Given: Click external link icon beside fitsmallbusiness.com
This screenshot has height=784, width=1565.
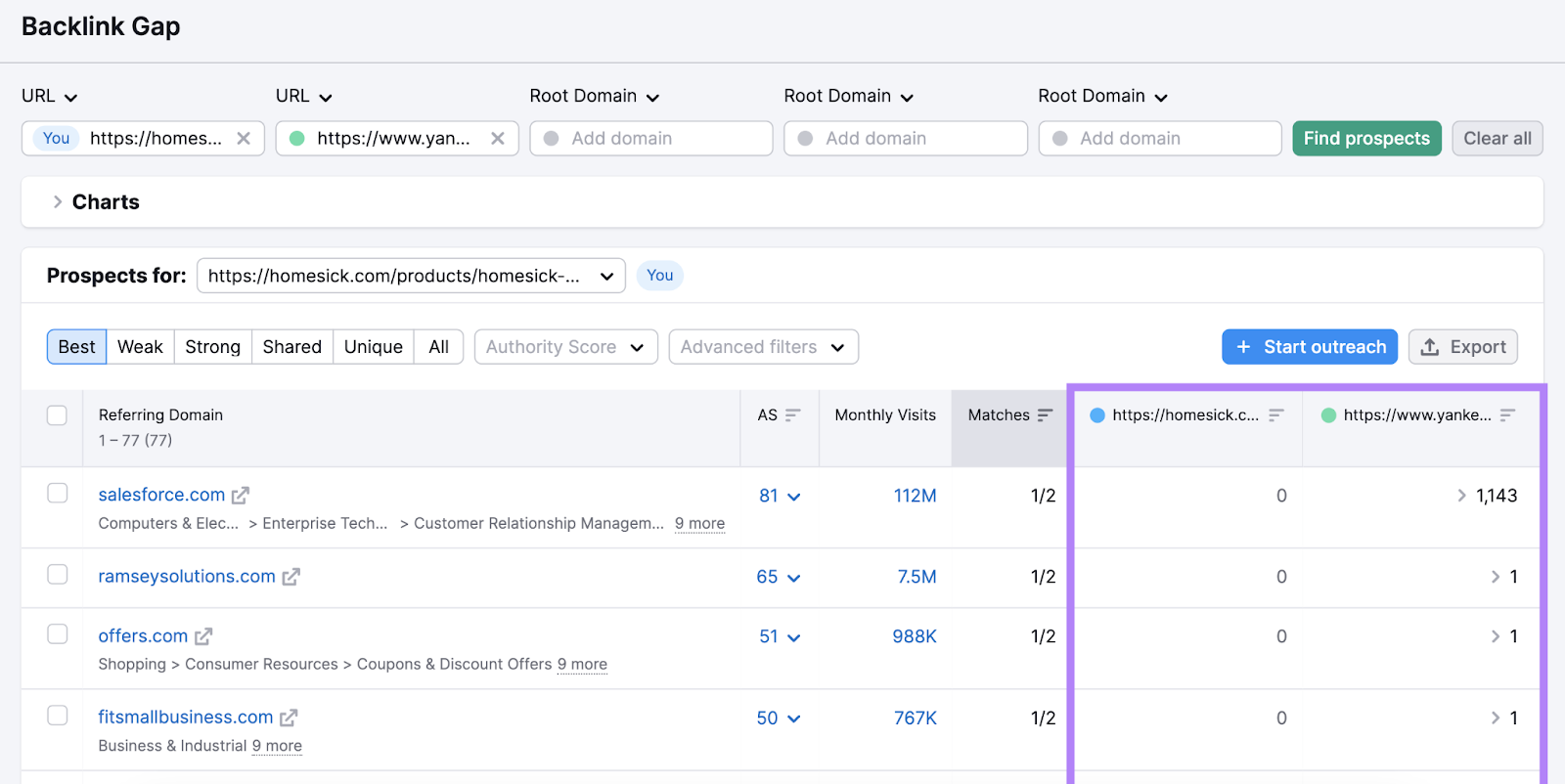Looking at the screenshot, I should [x=289, y=718].
